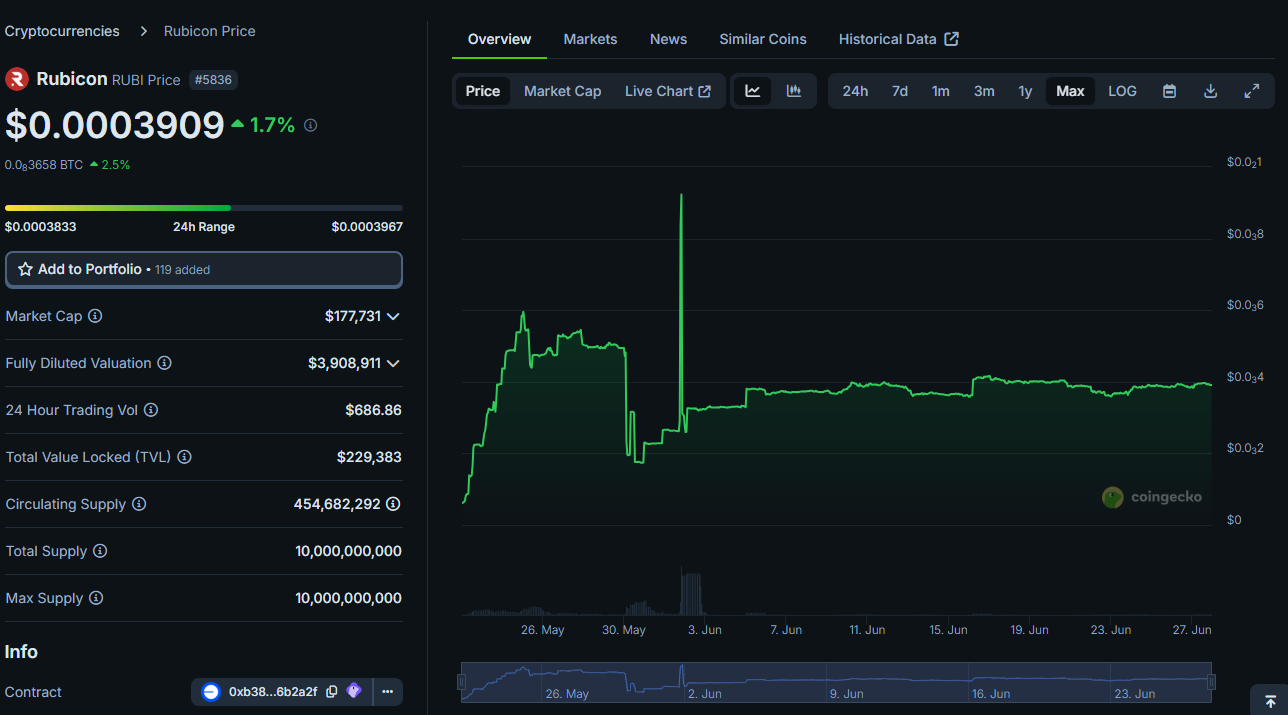
Task: Click info icon beside 454,682,292 value
Action: pos(393,504)
